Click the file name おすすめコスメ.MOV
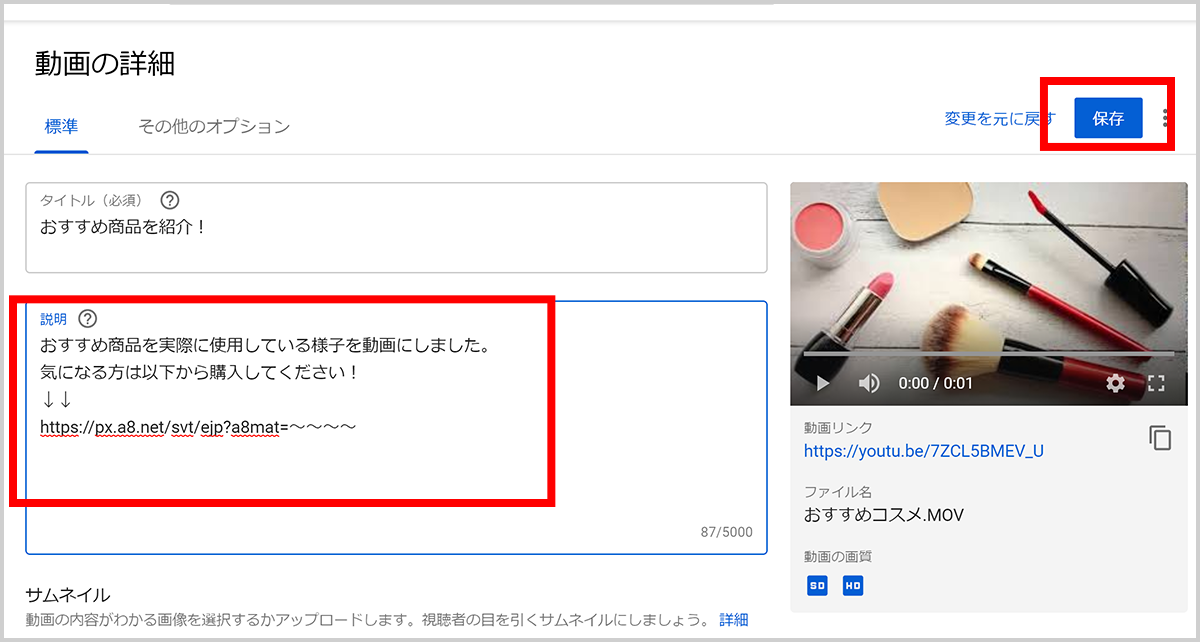 click(x=883, y=515)
